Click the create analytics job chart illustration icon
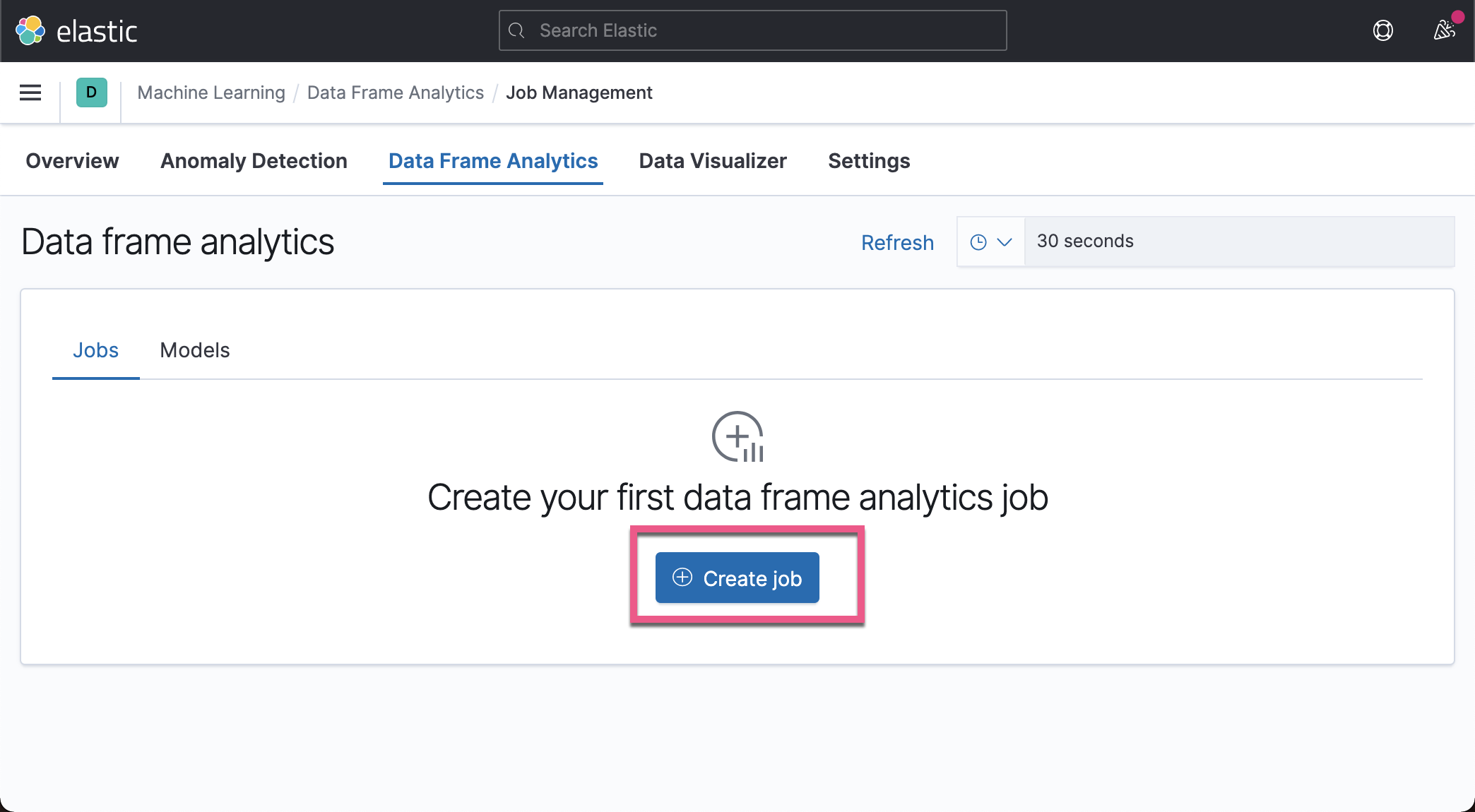The image size is (1475, 812). tap(737, 436)
